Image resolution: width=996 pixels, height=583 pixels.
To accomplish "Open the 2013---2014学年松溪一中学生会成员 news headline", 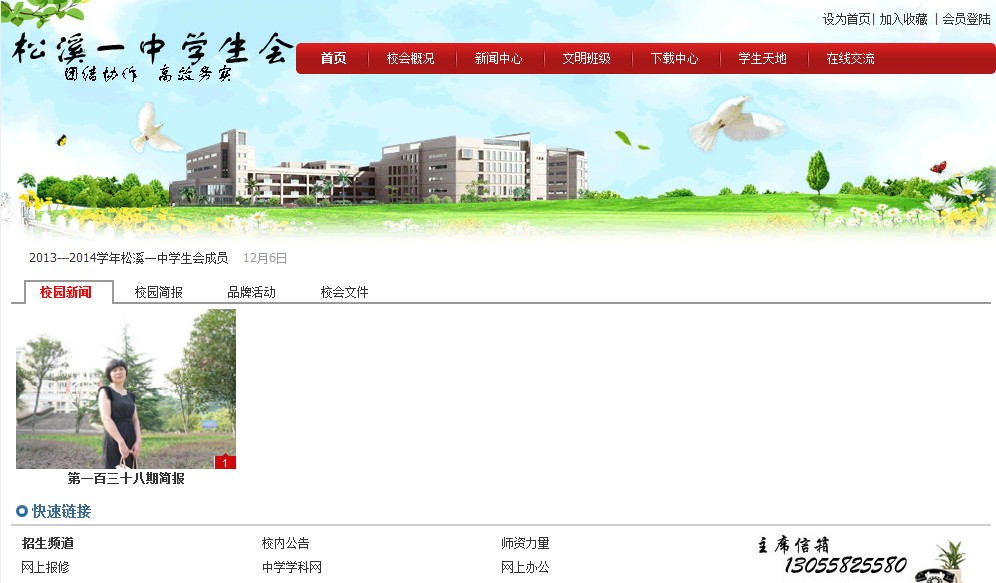I will pos(128,258).
